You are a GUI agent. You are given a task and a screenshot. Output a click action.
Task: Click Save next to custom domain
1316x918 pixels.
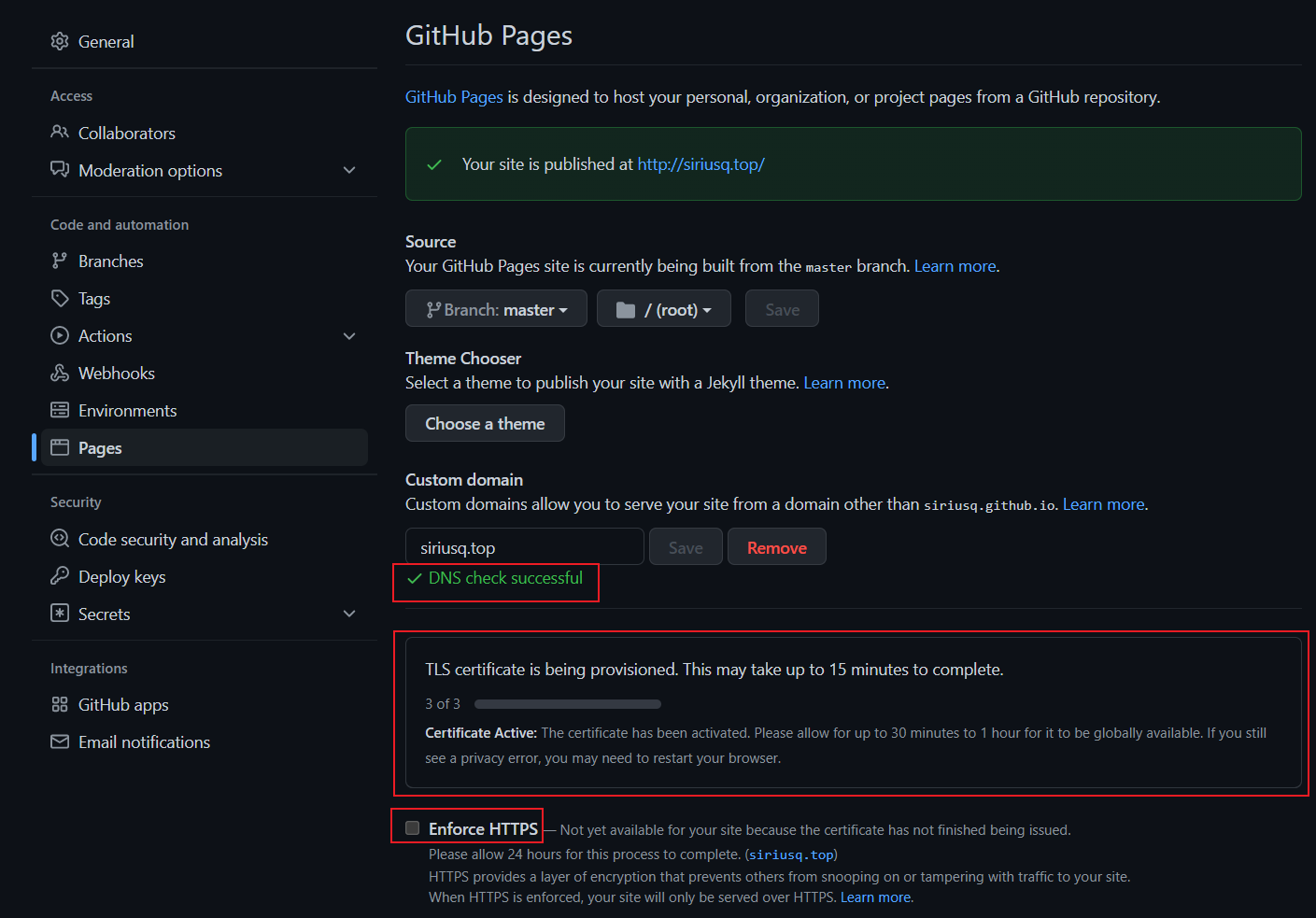686,546
